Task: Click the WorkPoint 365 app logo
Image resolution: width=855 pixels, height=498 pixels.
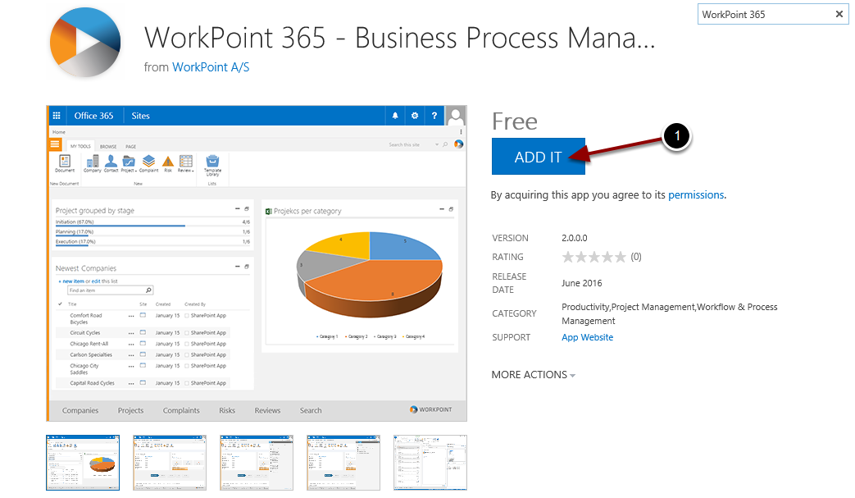Action: [x=85, y=42]
